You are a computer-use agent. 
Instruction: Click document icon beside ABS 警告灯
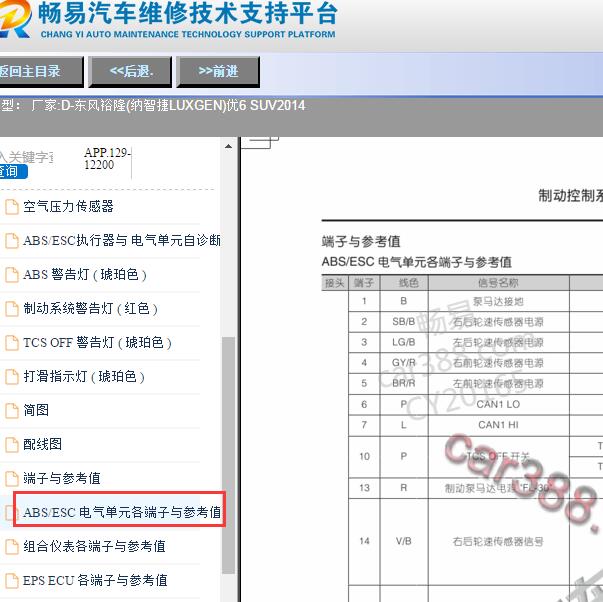[x=12, y=275]
